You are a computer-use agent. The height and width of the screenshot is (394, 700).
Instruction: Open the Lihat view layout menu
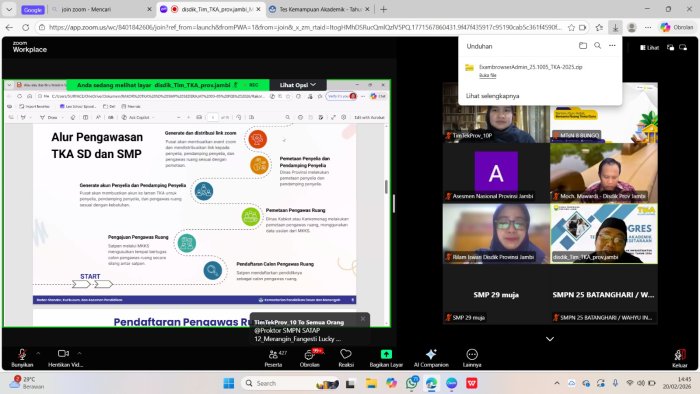click(x=650, y=47)
